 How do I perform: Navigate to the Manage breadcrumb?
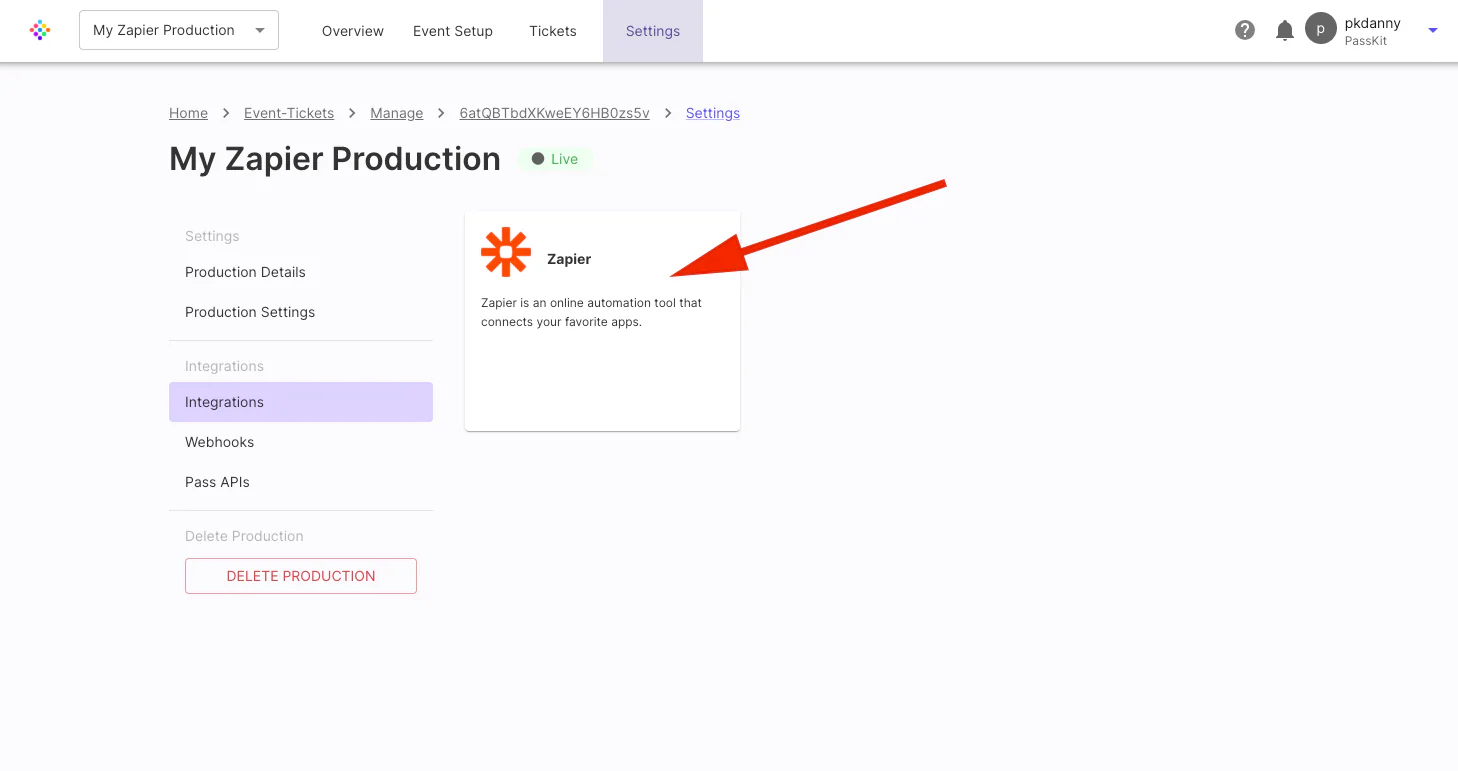pyautogui.click(x=397, y=113)
